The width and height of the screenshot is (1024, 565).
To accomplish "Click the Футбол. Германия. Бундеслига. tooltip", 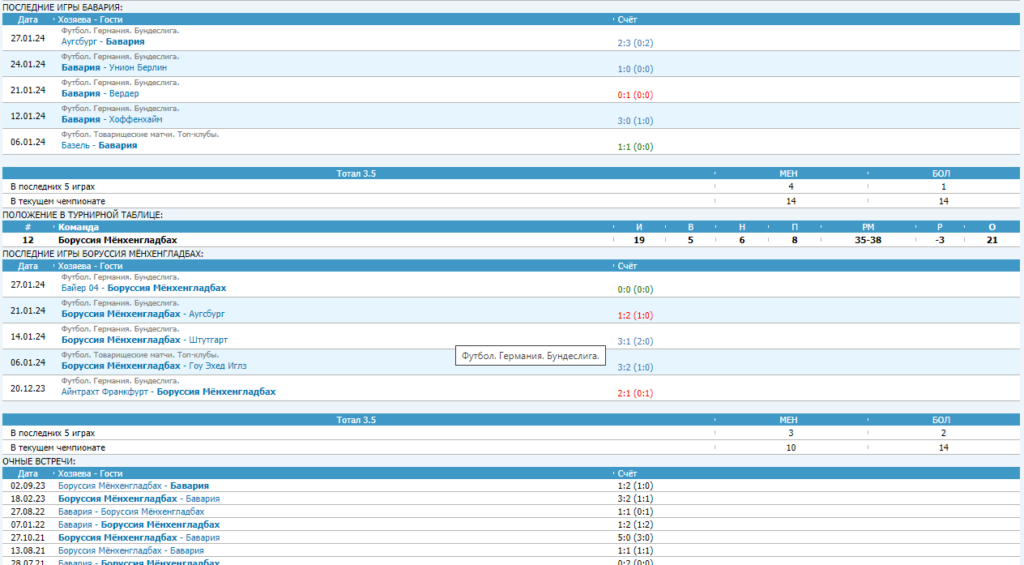I will tap(530, 356).
